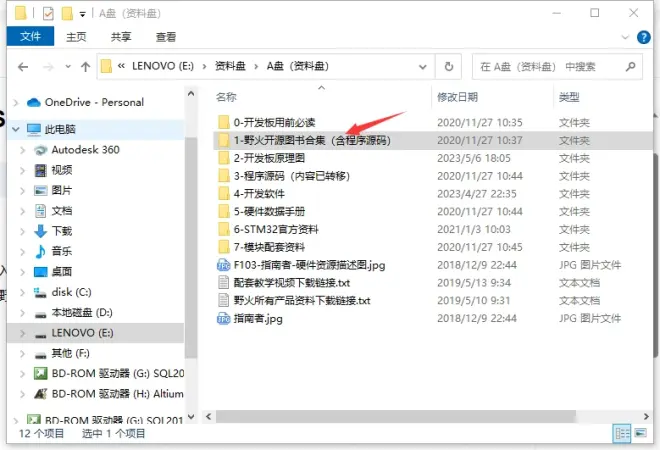Image resolution: width=660 pixels, height=450 pixels.
Task: Open 图片 library in sidebar
Action: pyautogui.click(x=61, y=190)
